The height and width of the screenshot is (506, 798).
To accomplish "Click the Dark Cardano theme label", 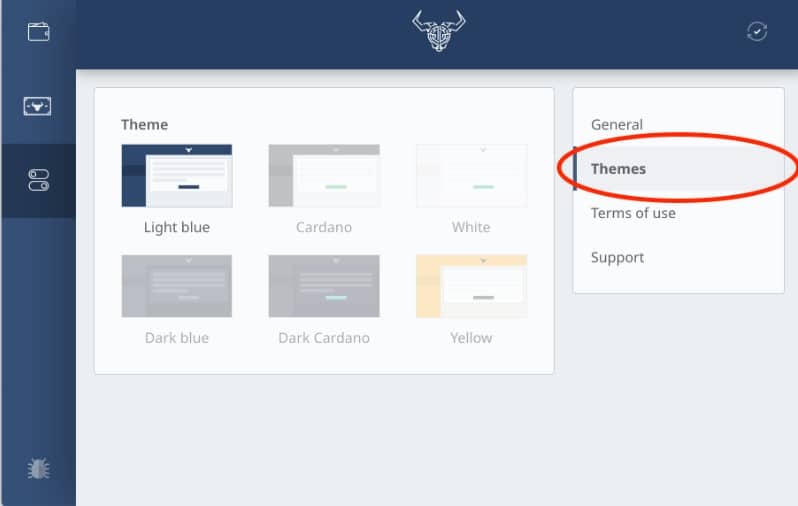I will (x=324, y=338).
